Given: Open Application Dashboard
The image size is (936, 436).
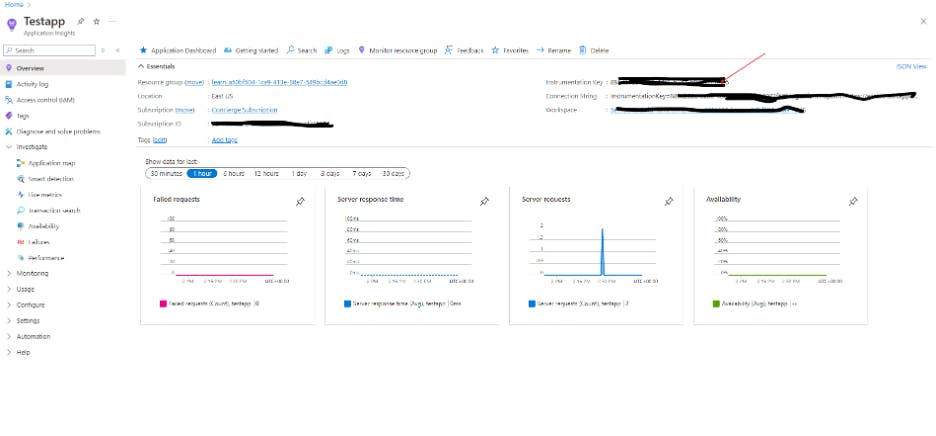Looking at the screenshot, I should click(178, 51).
